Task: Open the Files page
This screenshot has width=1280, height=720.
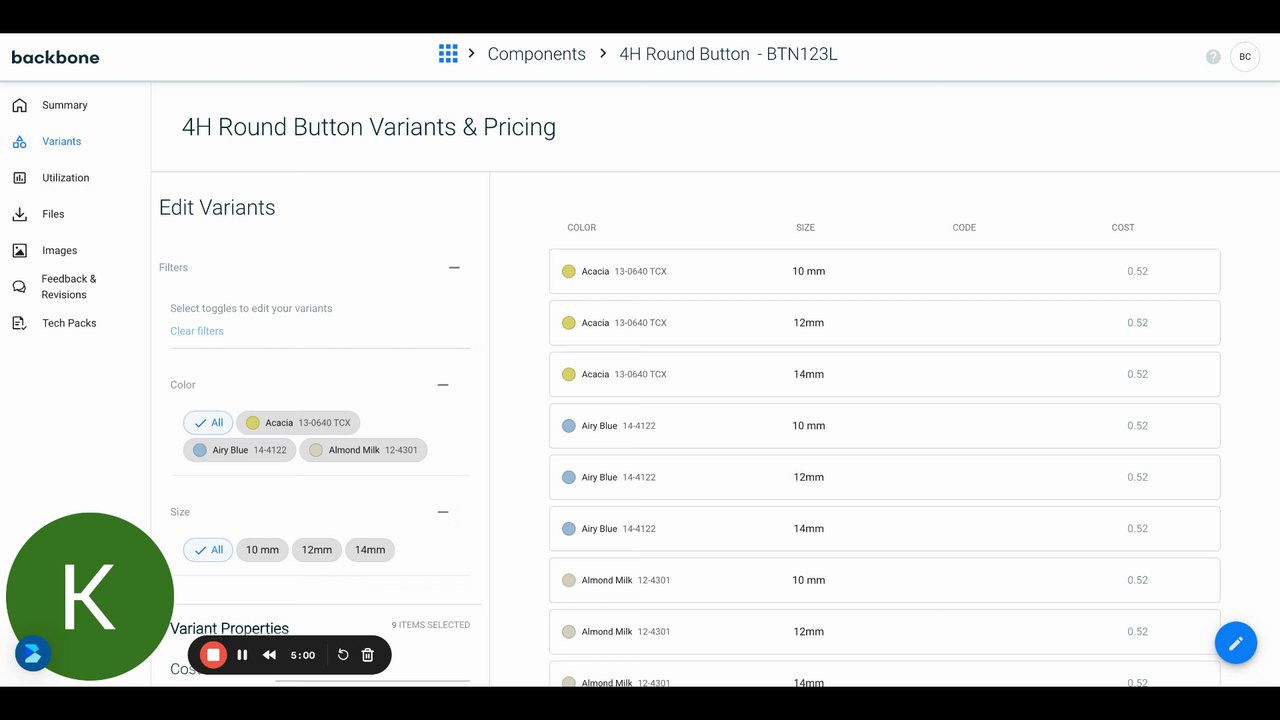Action: [53, 214]
